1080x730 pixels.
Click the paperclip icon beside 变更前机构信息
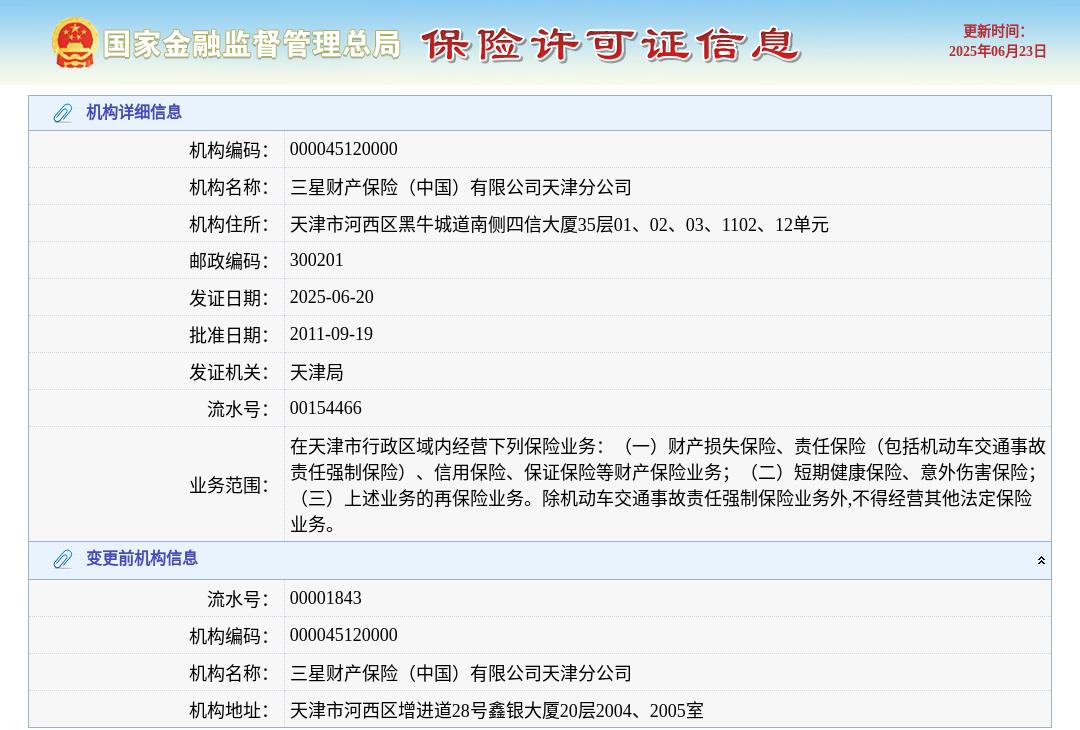click(x=63, y=559)
